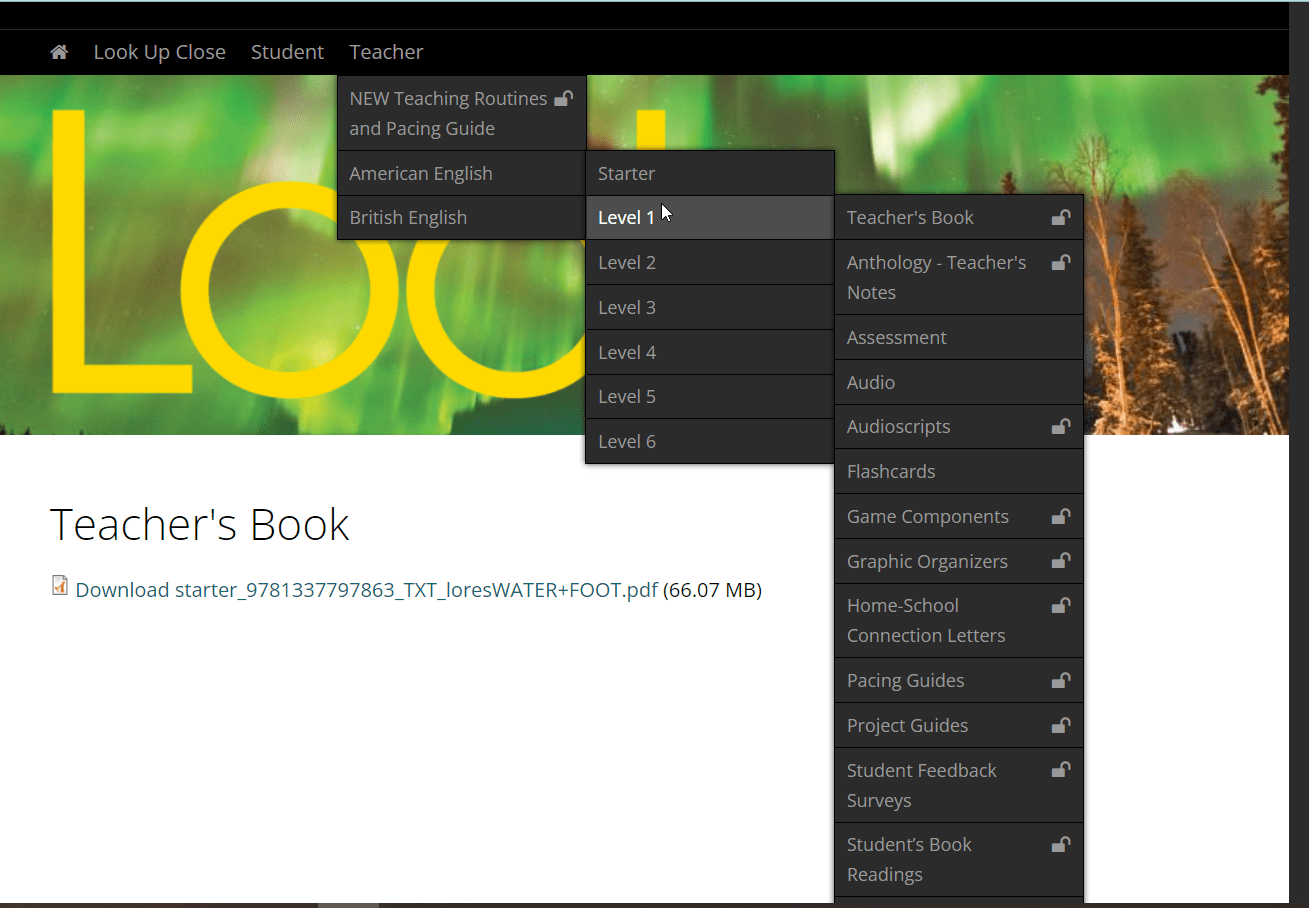Click the padlock beside Home-School Connection Letters
The height and width of the screenshot is (908, 1309).
pos(1060,605)
